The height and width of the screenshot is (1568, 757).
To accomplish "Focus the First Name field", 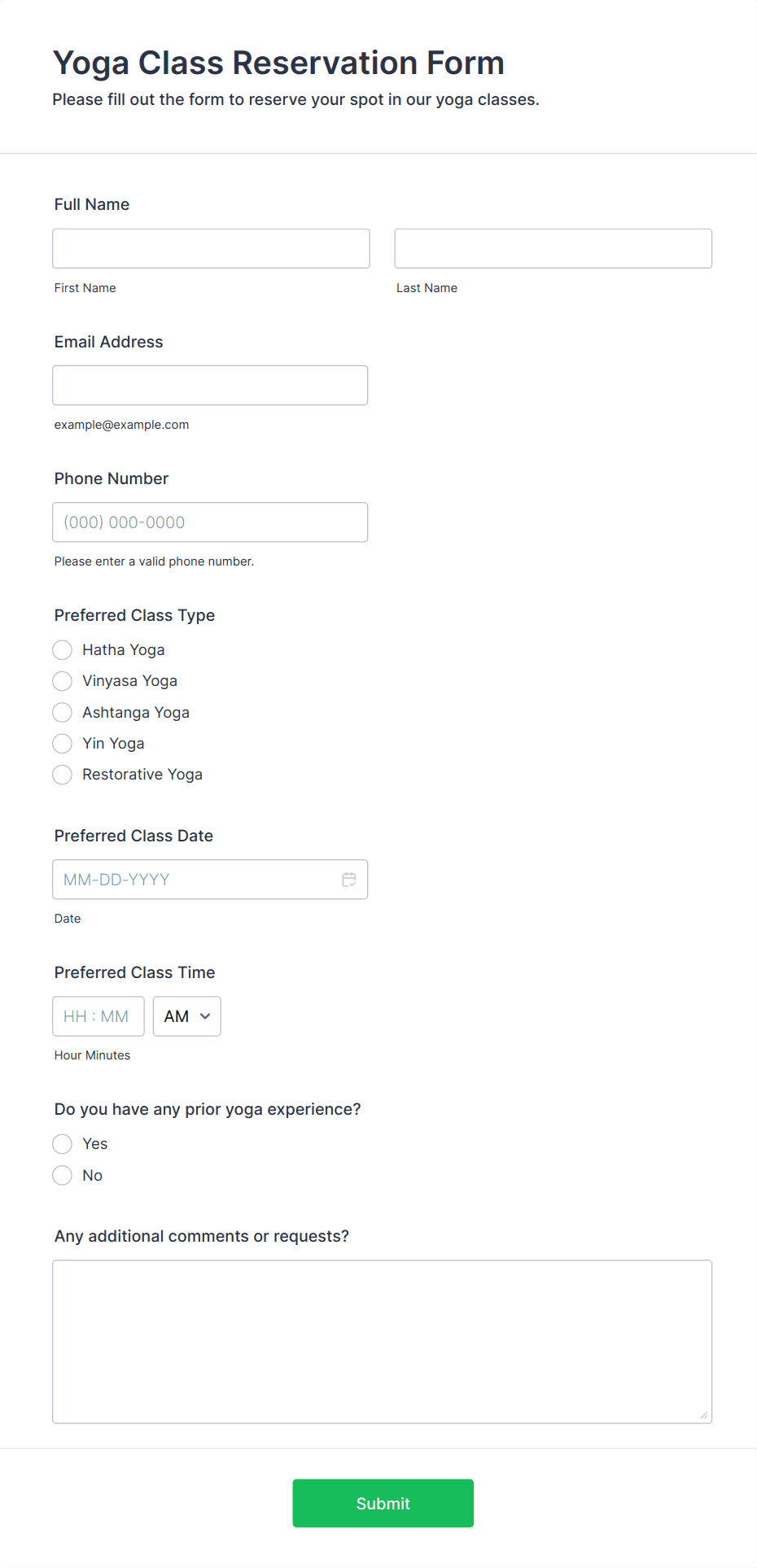I will 211,248.
